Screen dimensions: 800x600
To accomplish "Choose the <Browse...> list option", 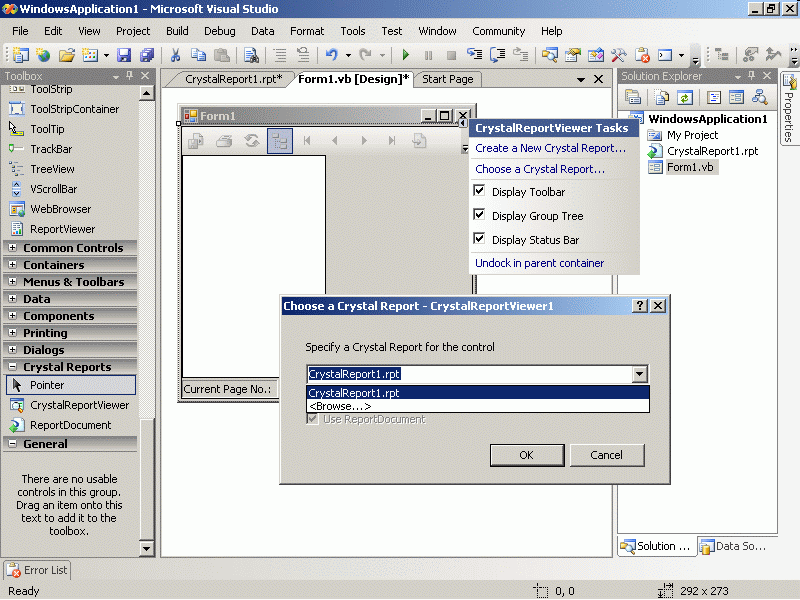I will 340,406.
